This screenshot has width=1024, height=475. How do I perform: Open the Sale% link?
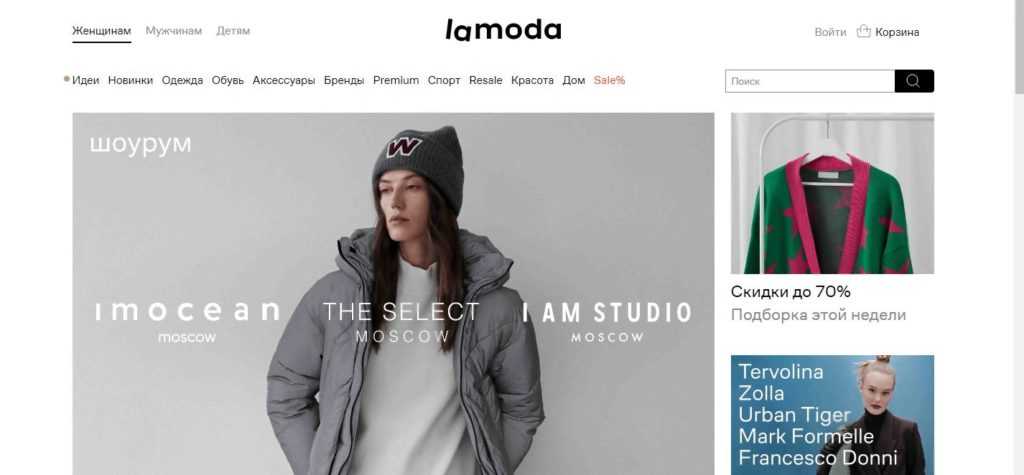[x=609, y=80]
